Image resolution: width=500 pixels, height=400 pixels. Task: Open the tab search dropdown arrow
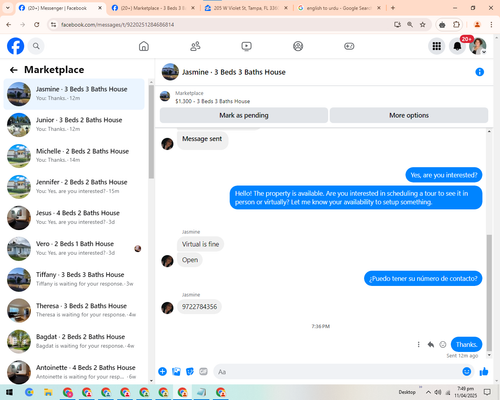coord(7,8)
